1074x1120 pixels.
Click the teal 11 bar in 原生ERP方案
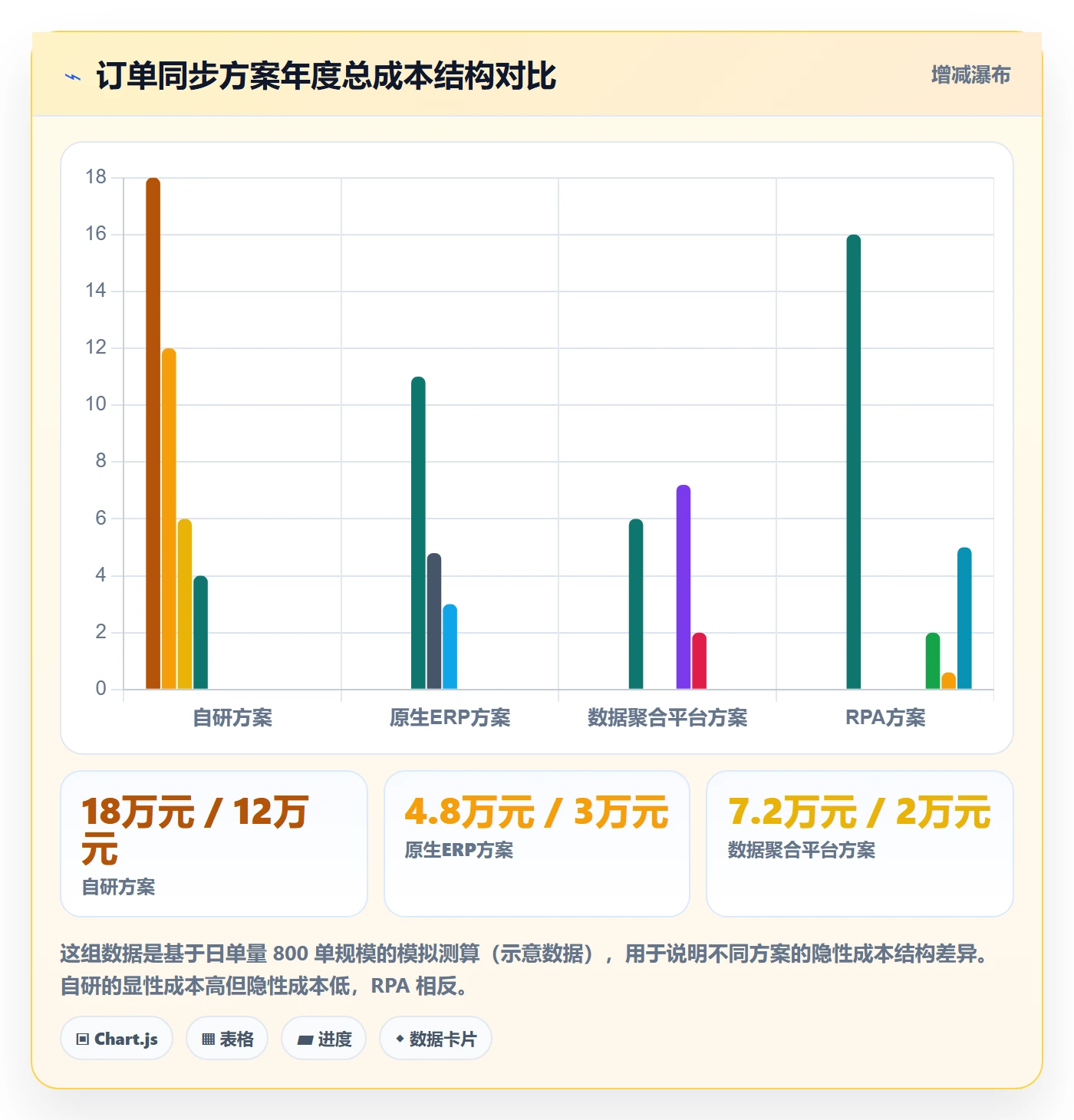pyautogui.click(x=418, y=532)
